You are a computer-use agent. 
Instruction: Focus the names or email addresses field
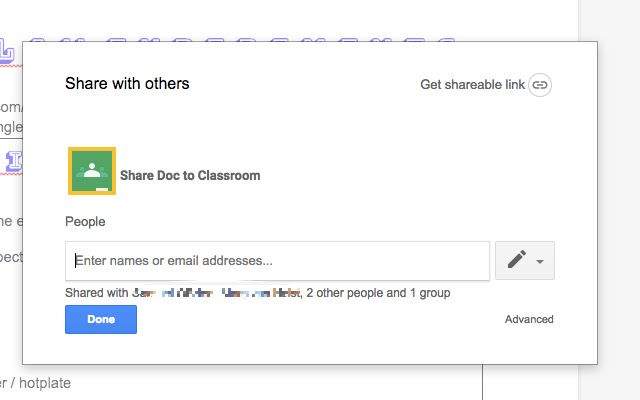(277, 261)
